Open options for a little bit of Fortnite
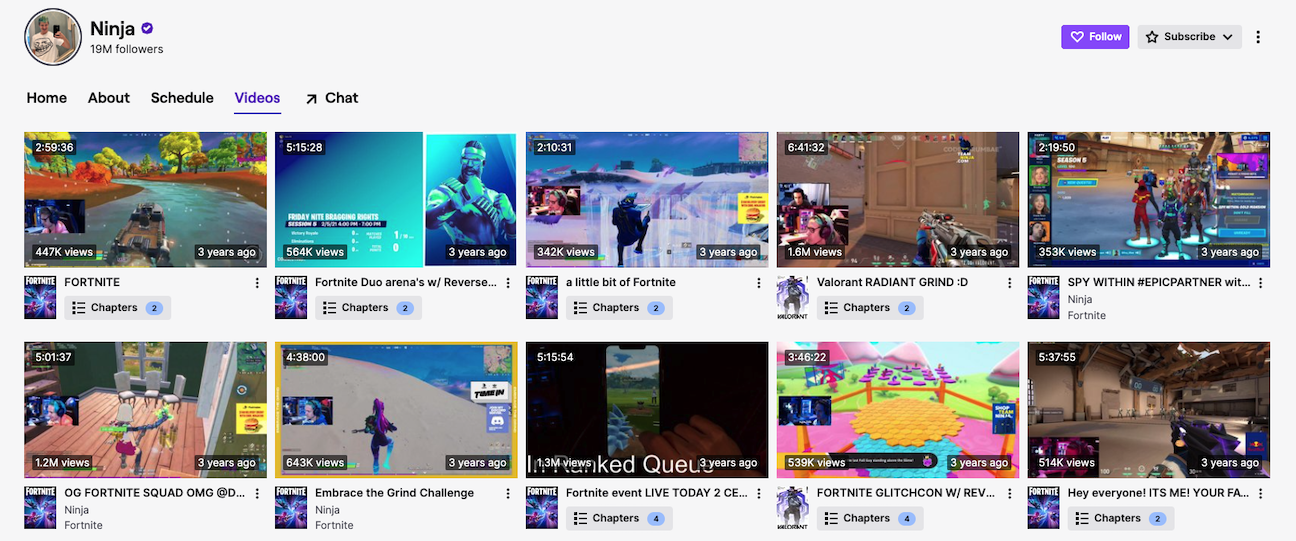Screen dimensions: 1296x541 point(759,283)
